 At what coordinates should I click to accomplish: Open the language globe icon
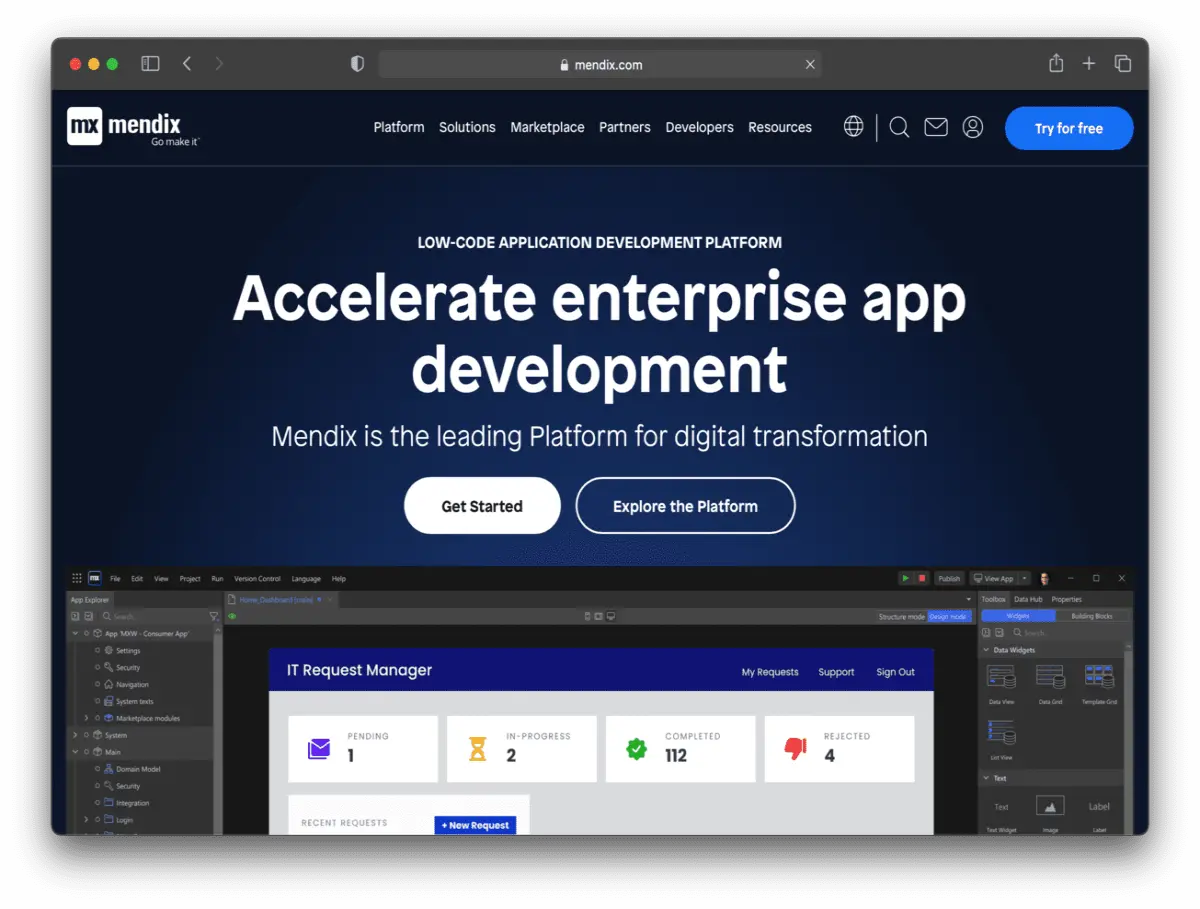tap(853, 127)
